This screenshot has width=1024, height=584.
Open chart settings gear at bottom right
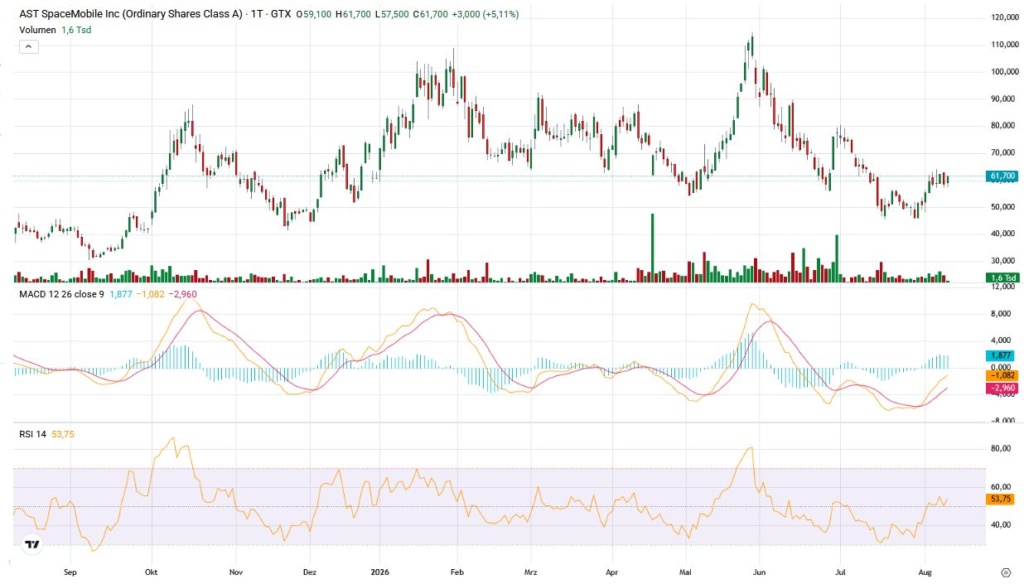1005,572
